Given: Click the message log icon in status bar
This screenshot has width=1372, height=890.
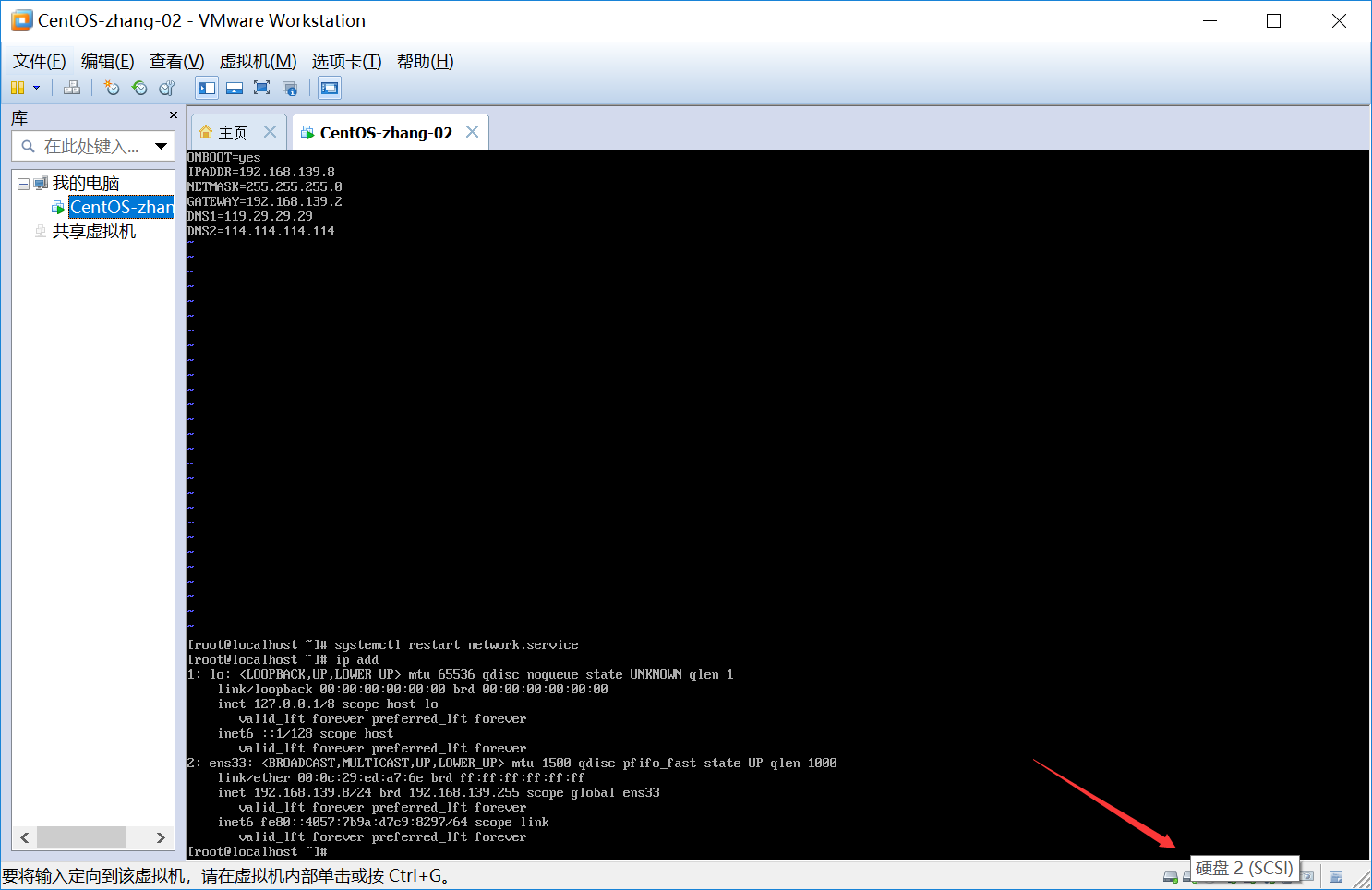Looking at the screenshot, I should [1336, 876].
